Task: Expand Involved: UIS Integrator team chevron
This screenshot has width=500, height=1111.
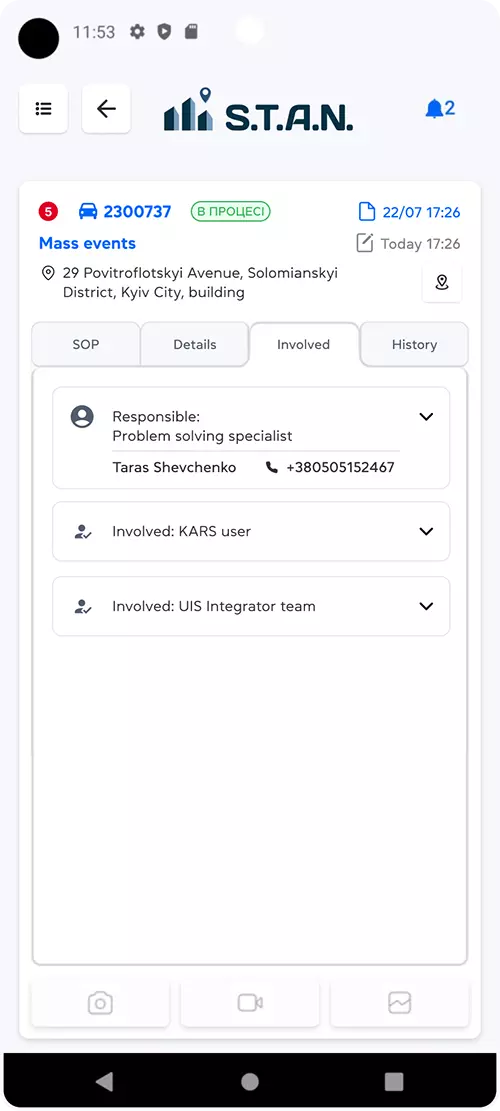Action: click(x=426, y=607)
